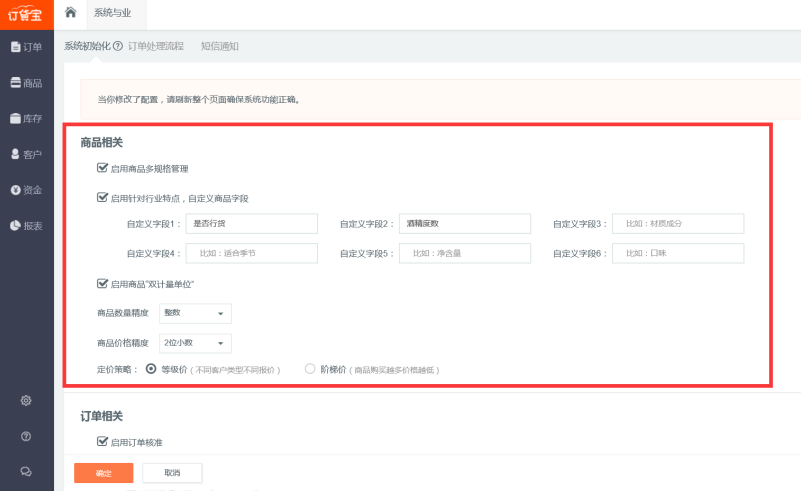The image size is (801, 493).
Task: Open 资金 in the sidebar
Action: coord(27,190)
